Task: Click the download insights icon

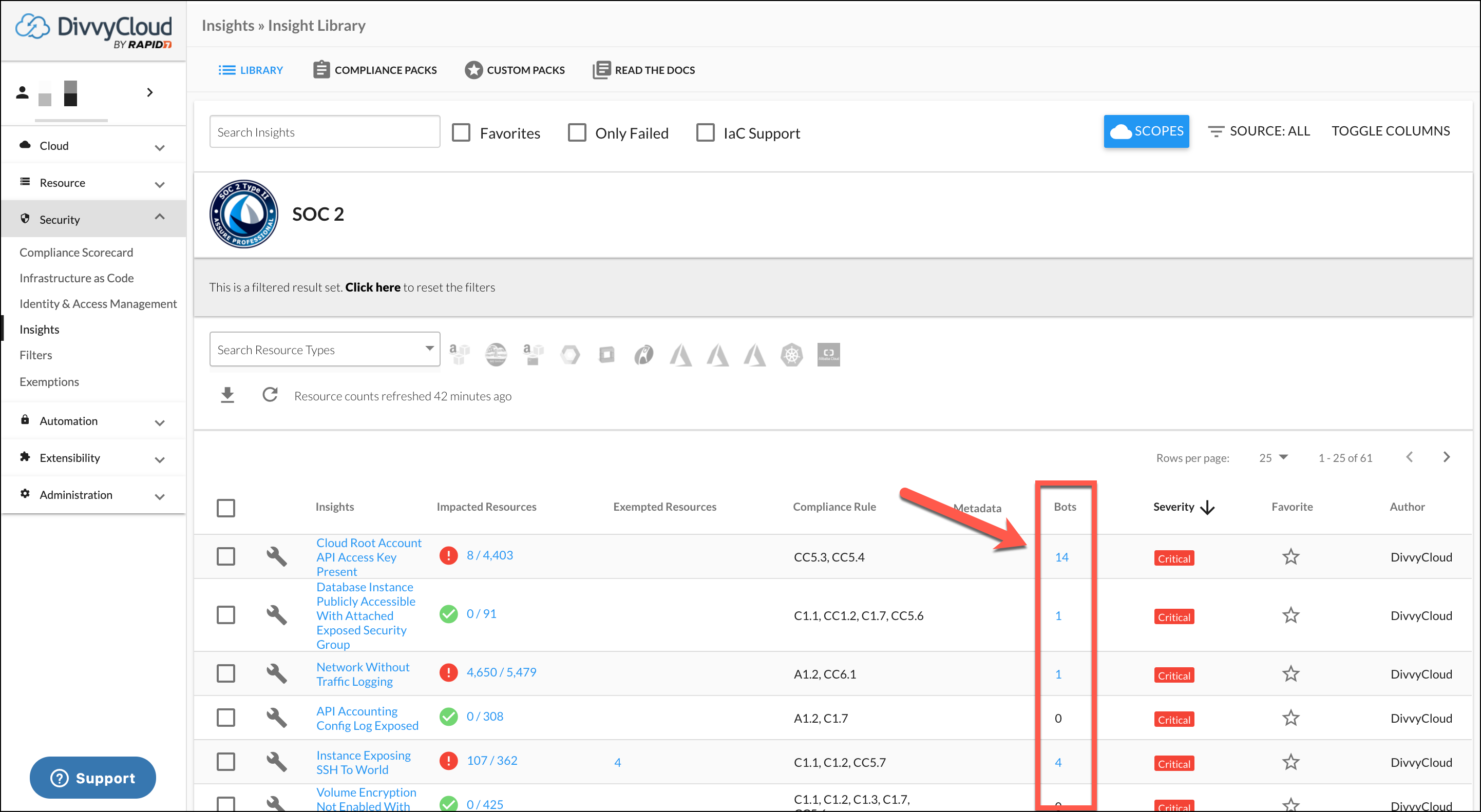Action: pos(227,395)
